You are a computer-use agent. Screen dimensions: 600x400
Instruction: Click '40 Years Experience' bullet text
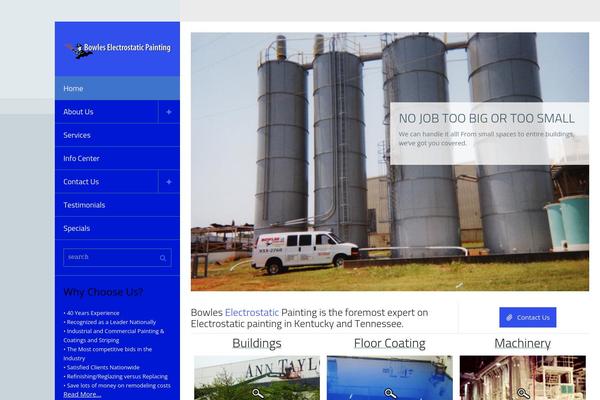coord(91,313)
